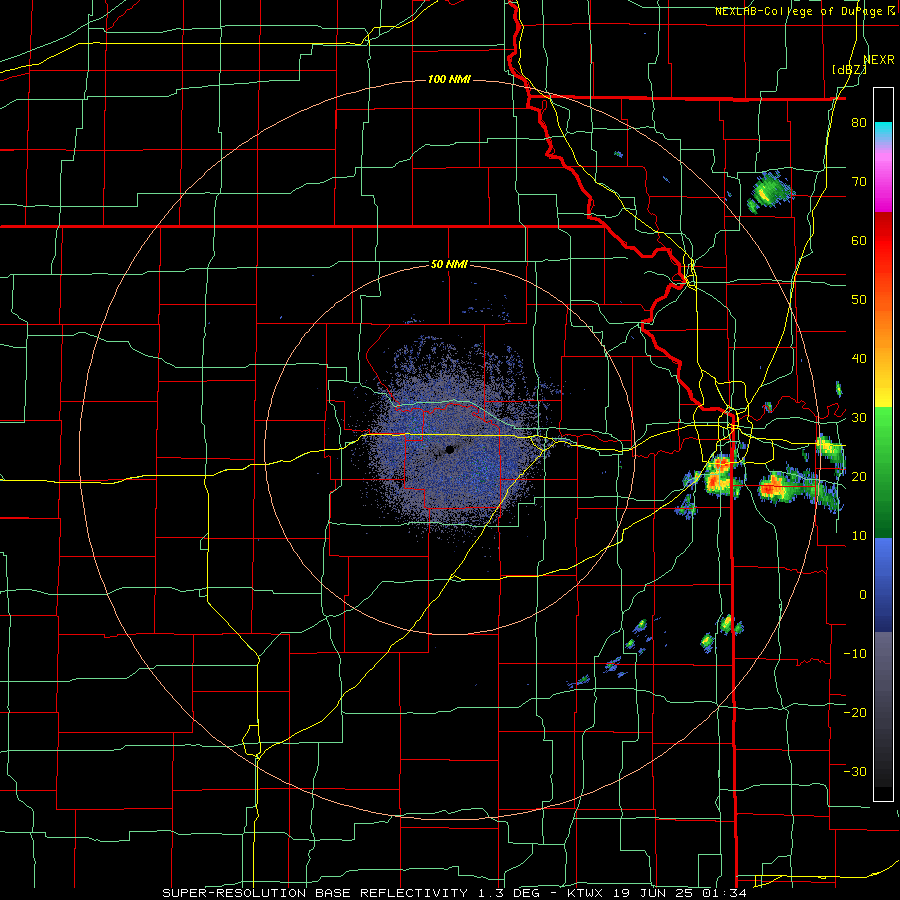Select the -20 dBZ scale value
Screen dimensions: 900x900
click(x=855, y=713)
